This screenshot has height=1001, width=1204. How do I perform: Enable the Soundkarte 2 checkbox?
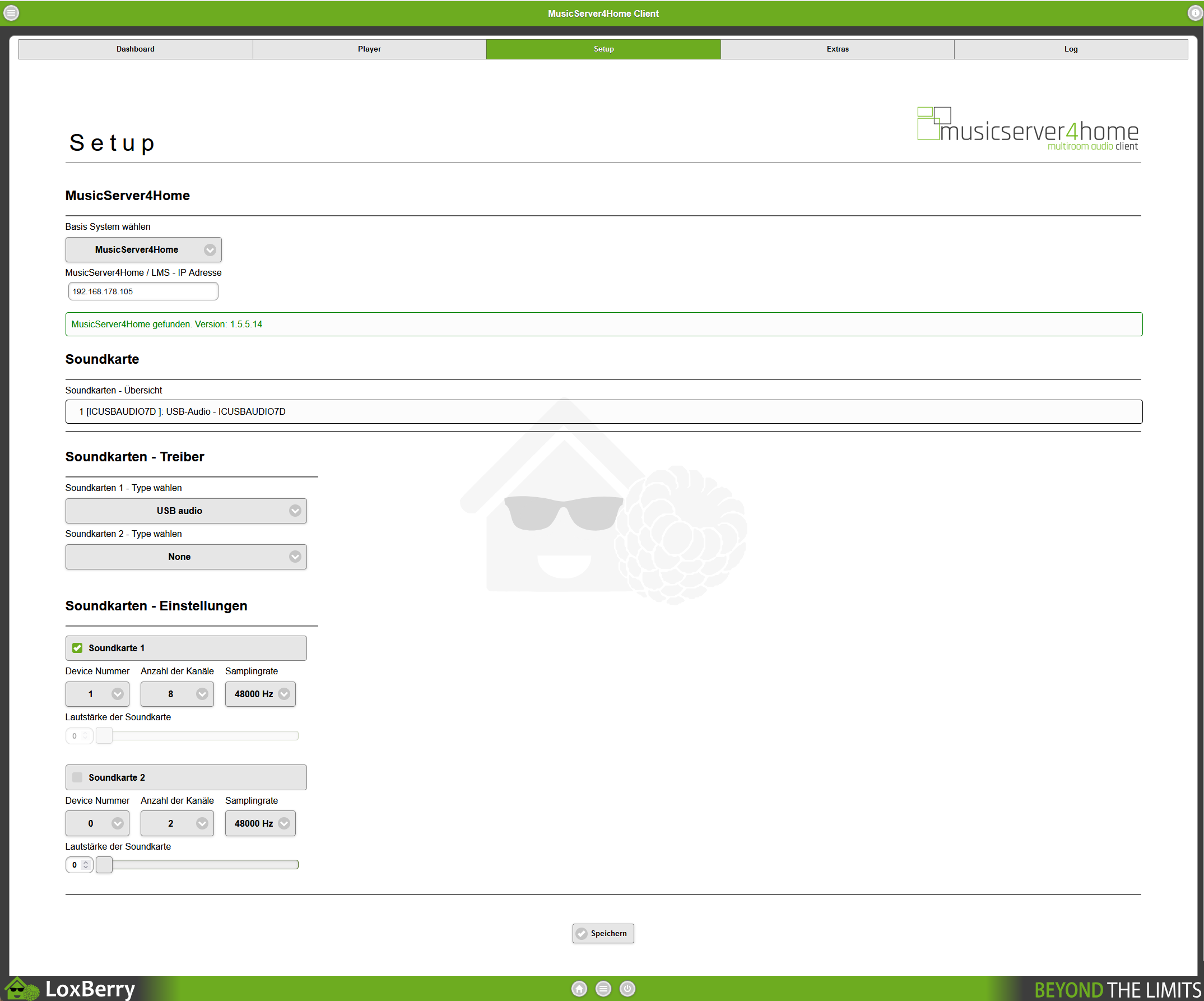pos(77,777)
